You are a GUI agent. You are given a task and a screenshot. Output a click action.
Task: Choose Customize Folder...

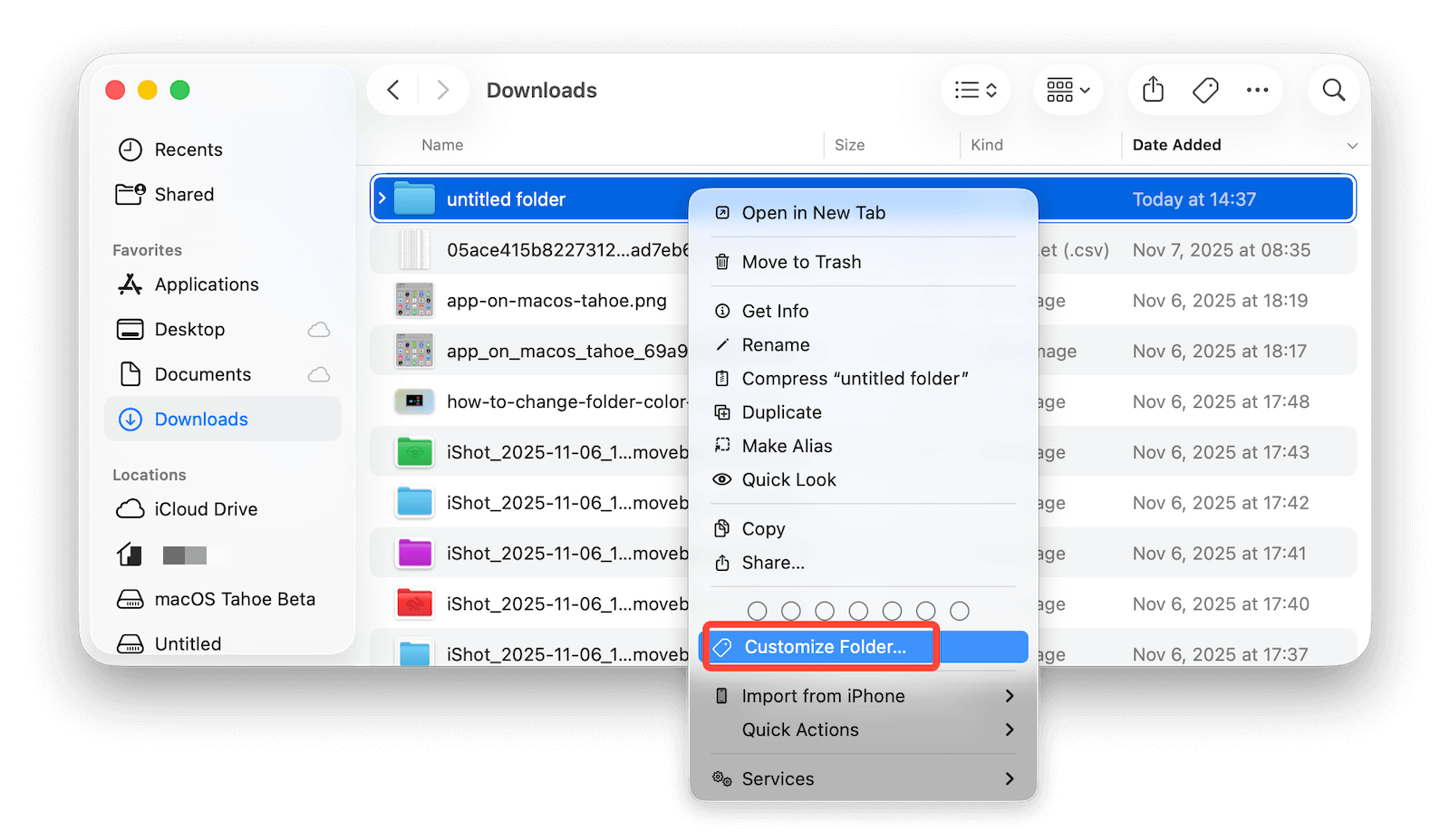pyautogui.click(x=863, y=647)
